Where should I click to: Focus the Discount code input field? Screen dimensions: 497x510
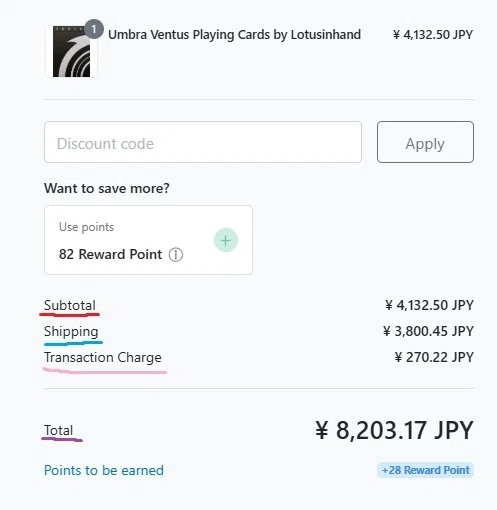pos(203,142)
